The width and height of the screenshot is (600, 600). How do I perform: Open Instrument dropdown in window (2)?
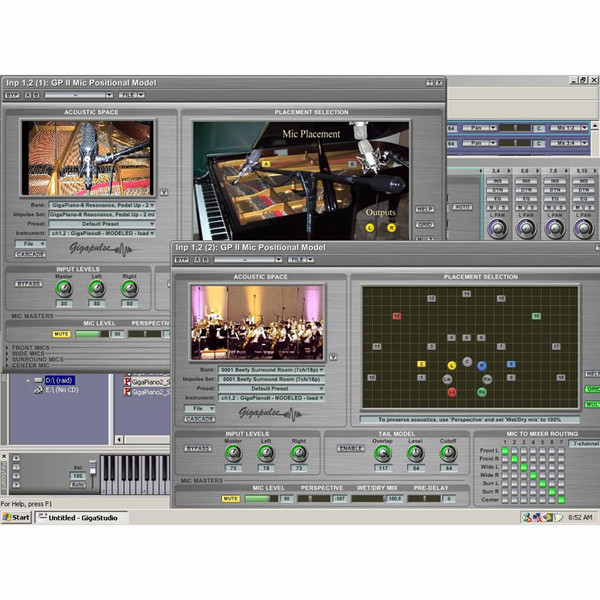(272, 398)
